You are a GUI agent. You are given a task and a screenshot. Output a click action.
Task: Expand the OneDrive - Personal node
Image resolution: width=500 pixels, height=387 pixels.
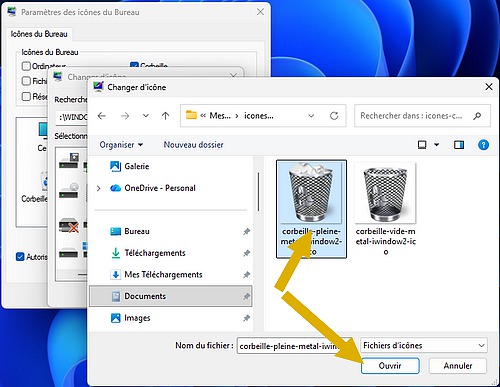[x=98, y=188]
